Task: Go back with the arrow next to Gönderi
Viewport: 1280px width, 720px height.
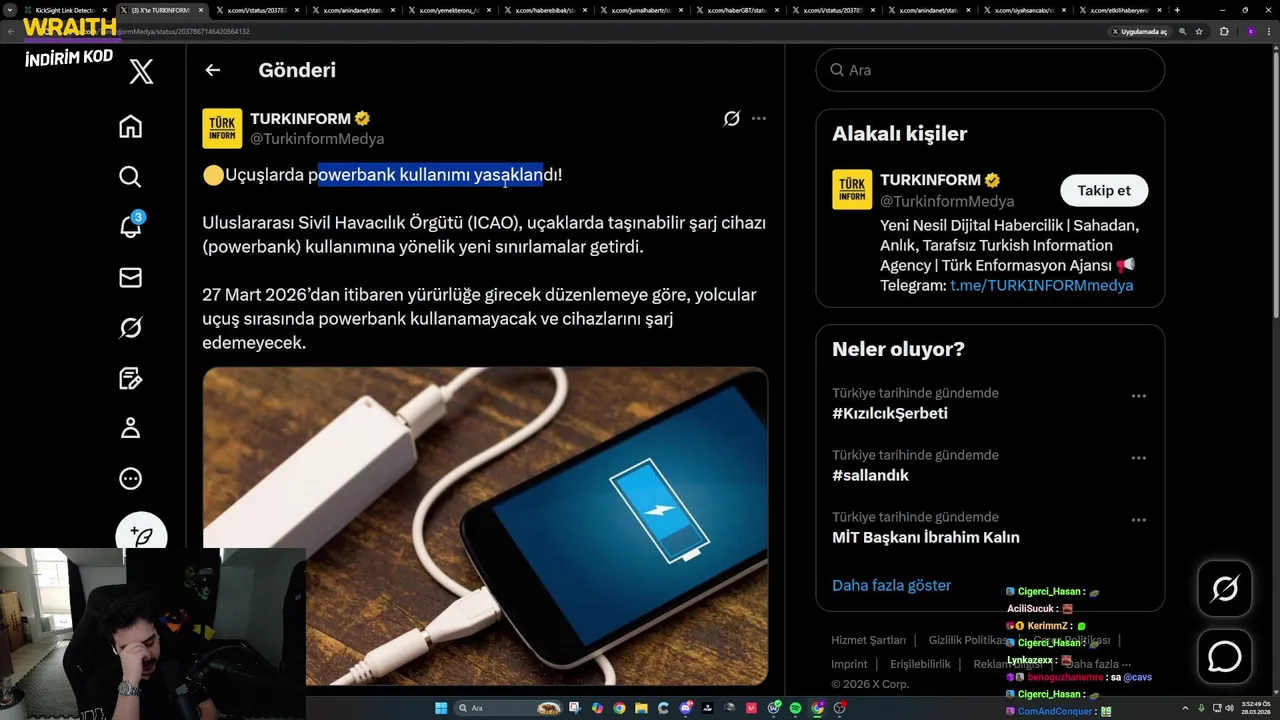Action: coord(212,70)
